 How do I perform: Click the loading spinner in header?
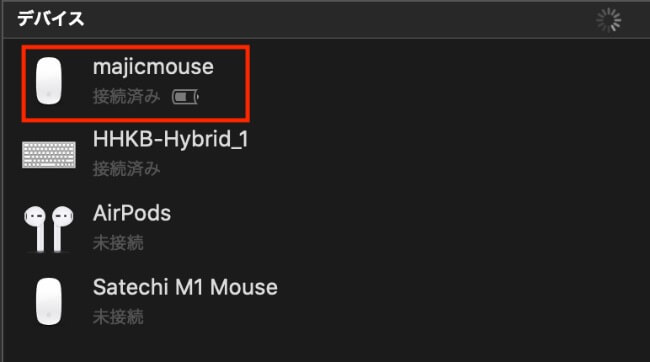point(609,19)
